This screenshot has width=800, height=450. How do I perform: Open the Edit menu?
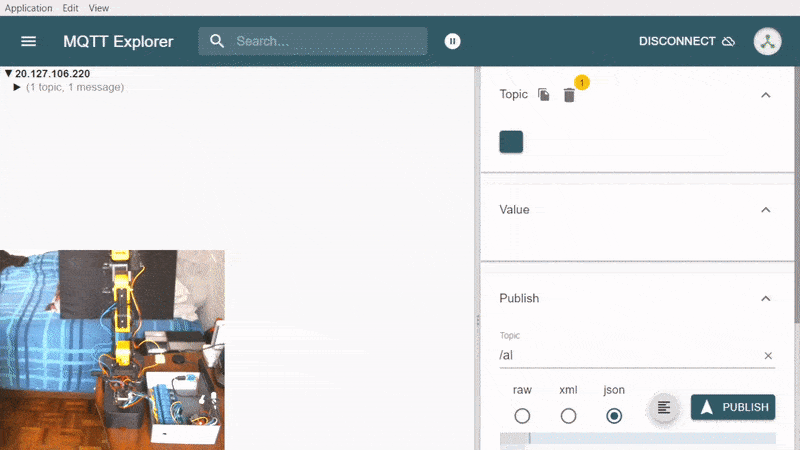click(70, 8)
